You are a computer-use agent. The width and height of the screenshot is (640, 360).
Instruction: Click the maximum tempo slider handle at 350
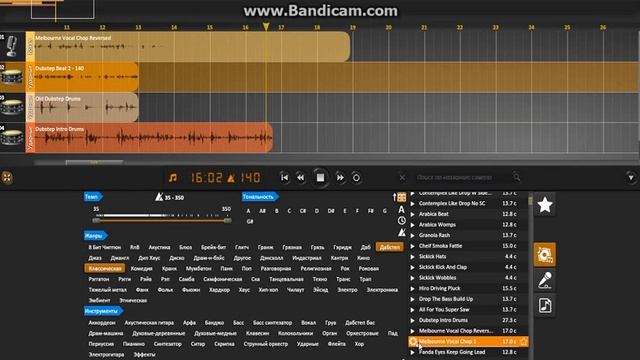[228, 220]
